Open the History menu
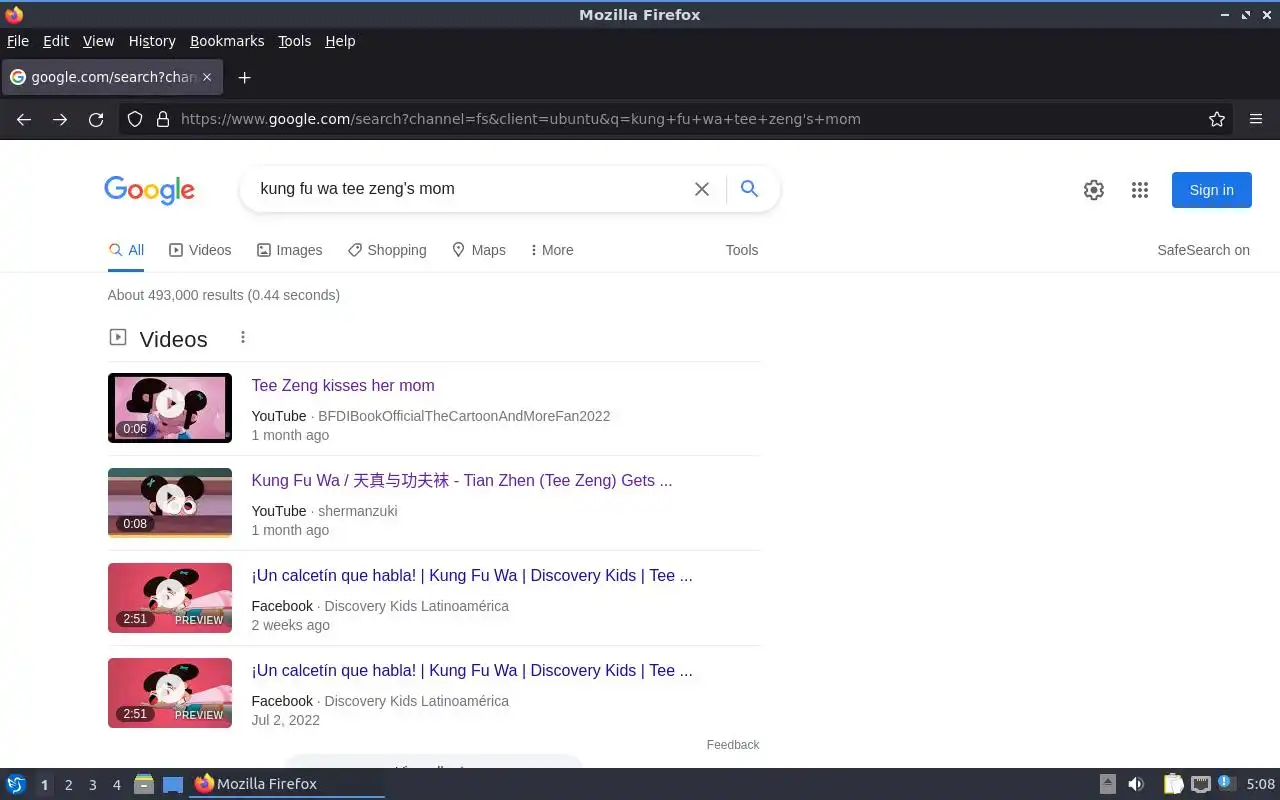Viewport: 1280px width, 800px height. (152, 41)
